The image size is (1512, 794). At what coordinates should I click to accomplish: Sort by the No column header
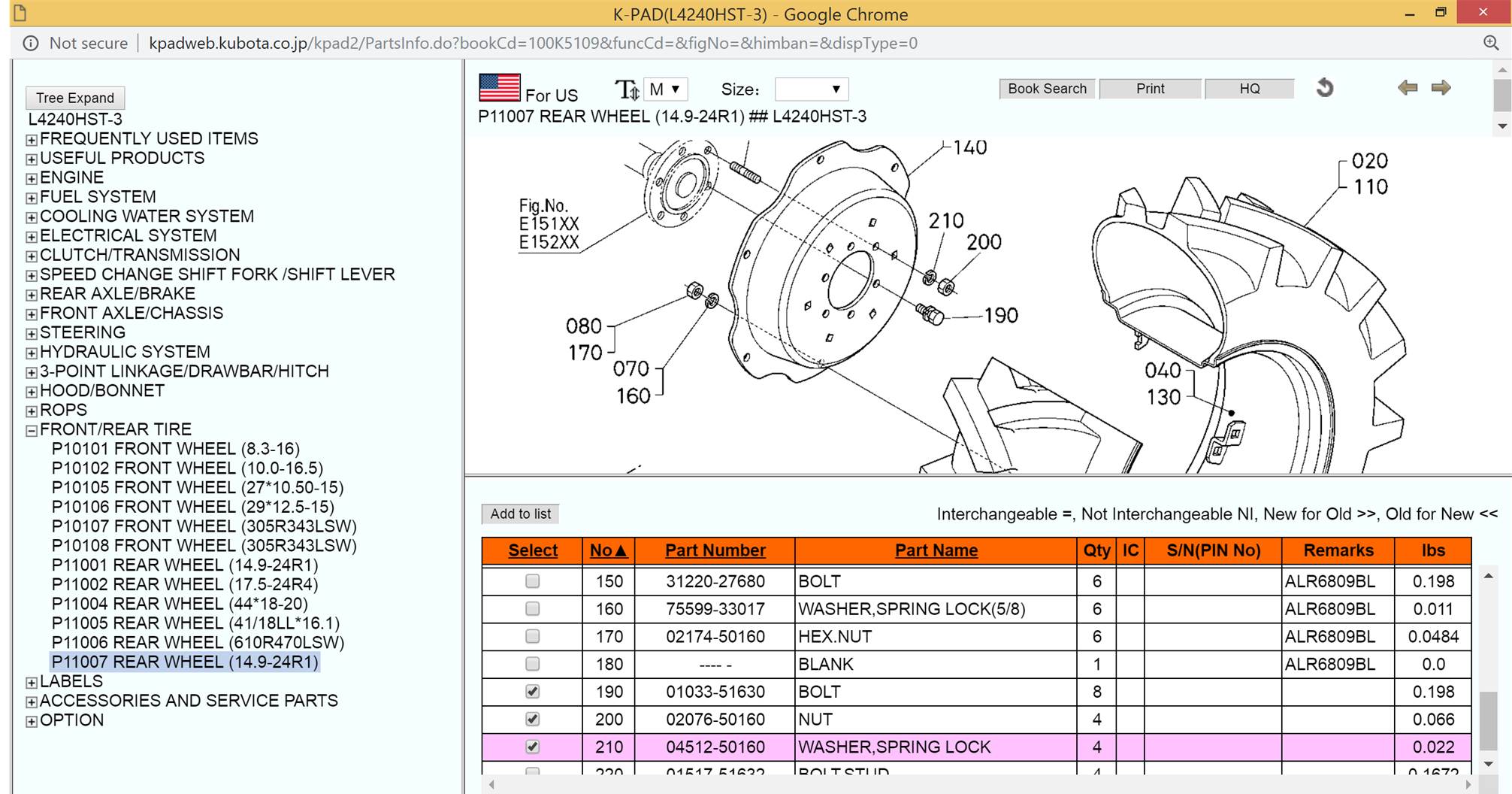(608, 550)
